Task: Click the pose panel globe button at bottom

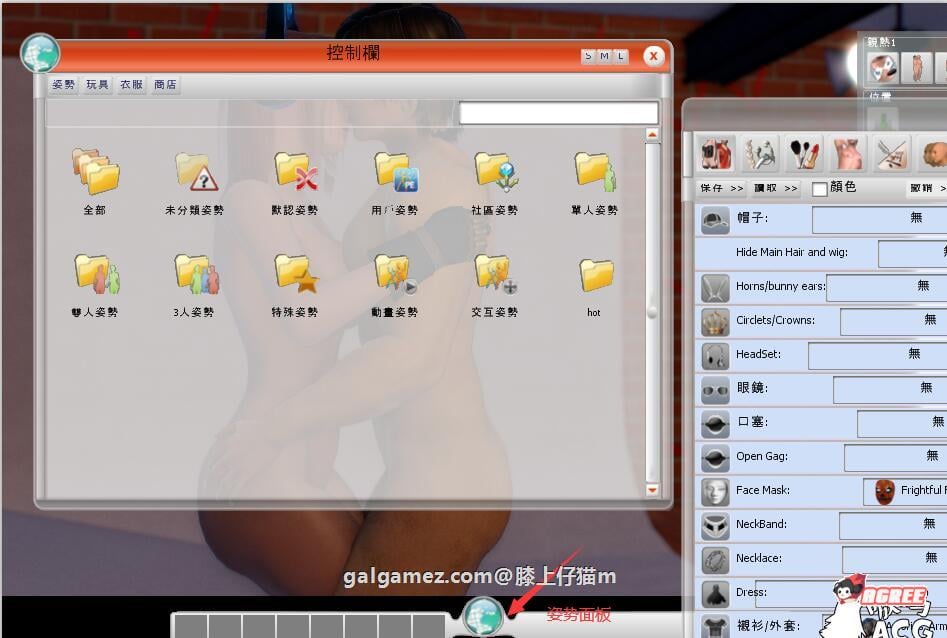Action: 484,614
